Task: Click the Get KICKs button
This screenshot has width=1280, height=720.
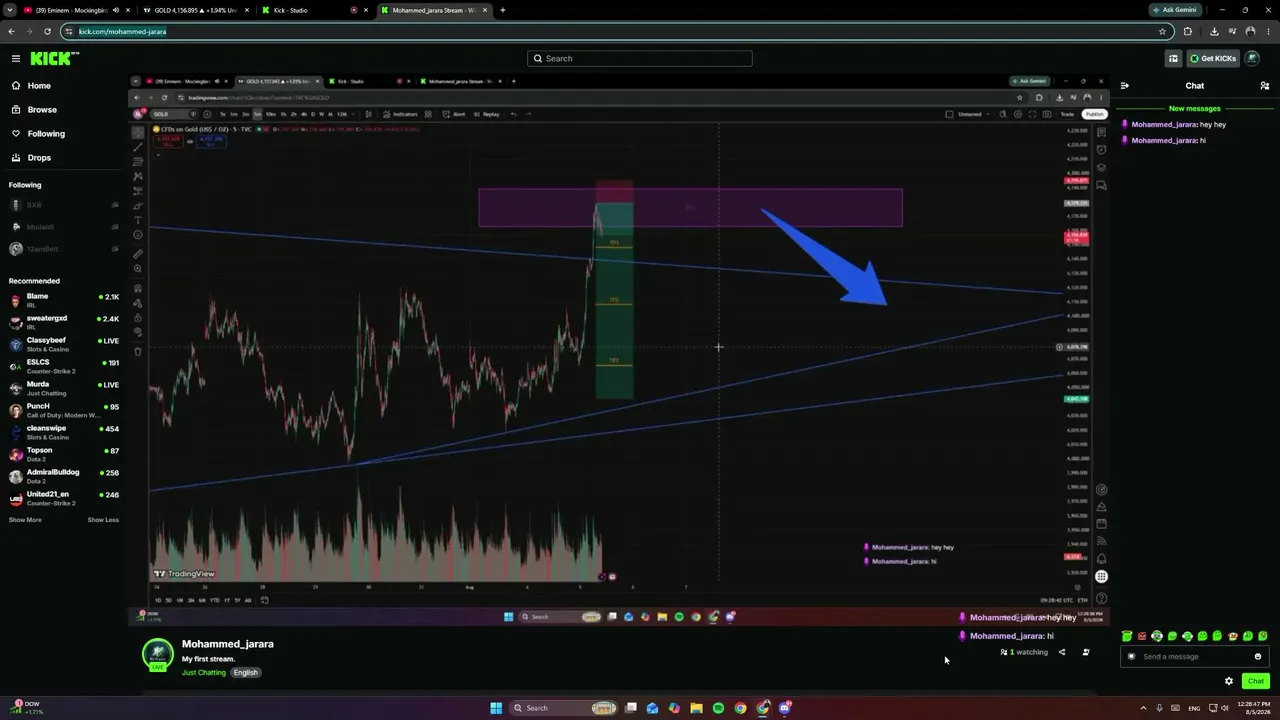Action: click(x=1213, y=58)
